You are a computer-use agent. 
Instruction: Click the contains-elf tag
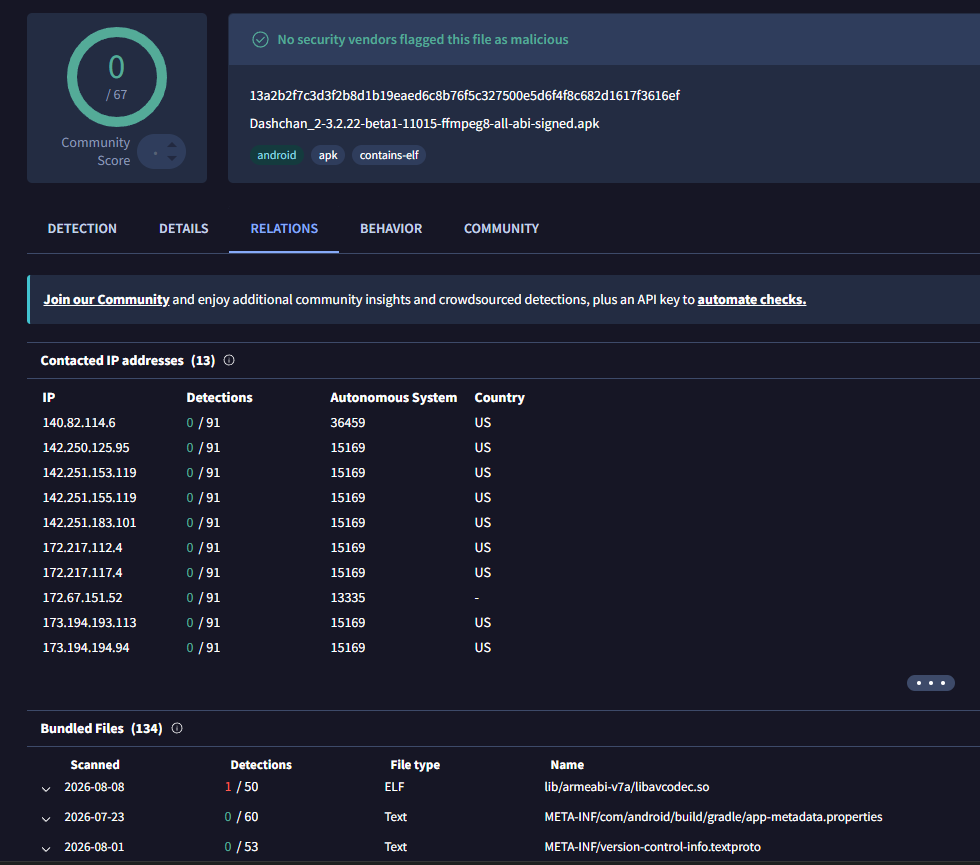tap(389, 155)
